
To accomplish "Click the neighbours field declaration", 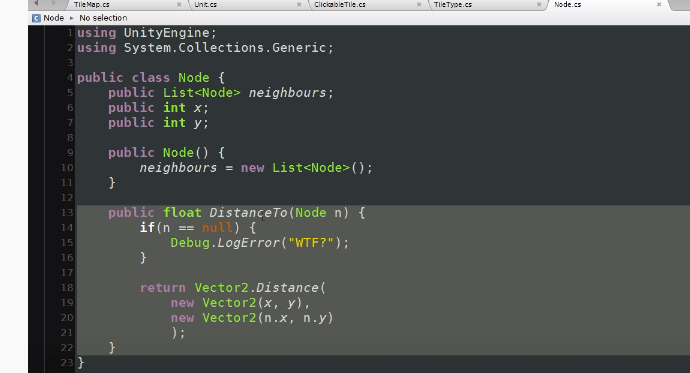I will pos(287,93).
